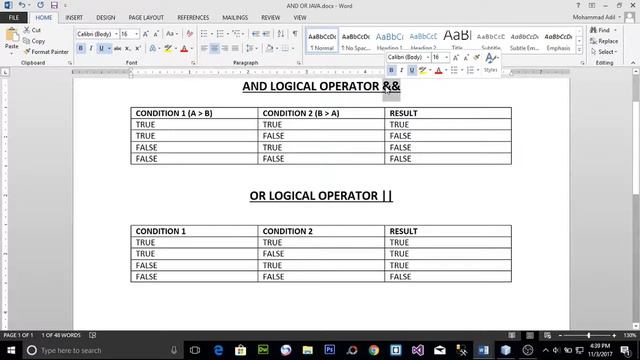Screen dimensions: 640x360
Task: Toggle Show/Hide paragraph marks
Action: (295, 34)
